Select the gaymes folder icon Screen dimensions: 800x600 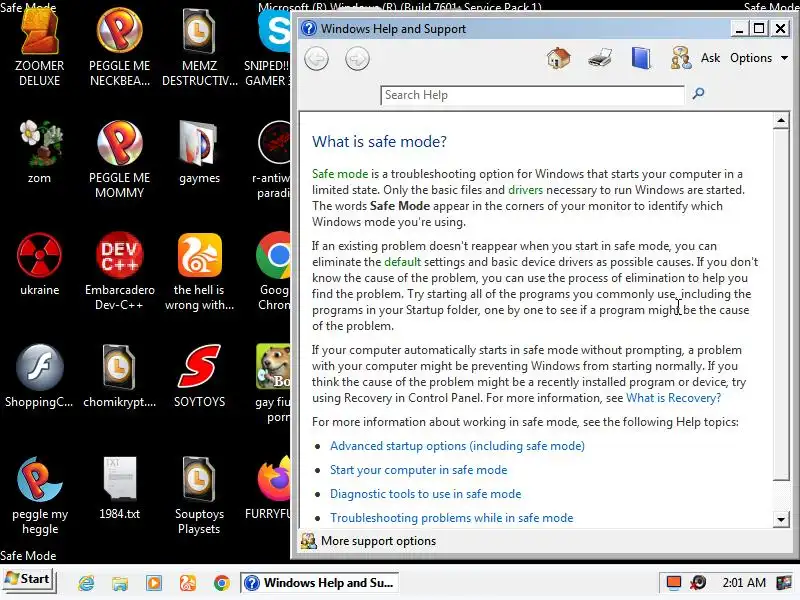click(199, 152)
